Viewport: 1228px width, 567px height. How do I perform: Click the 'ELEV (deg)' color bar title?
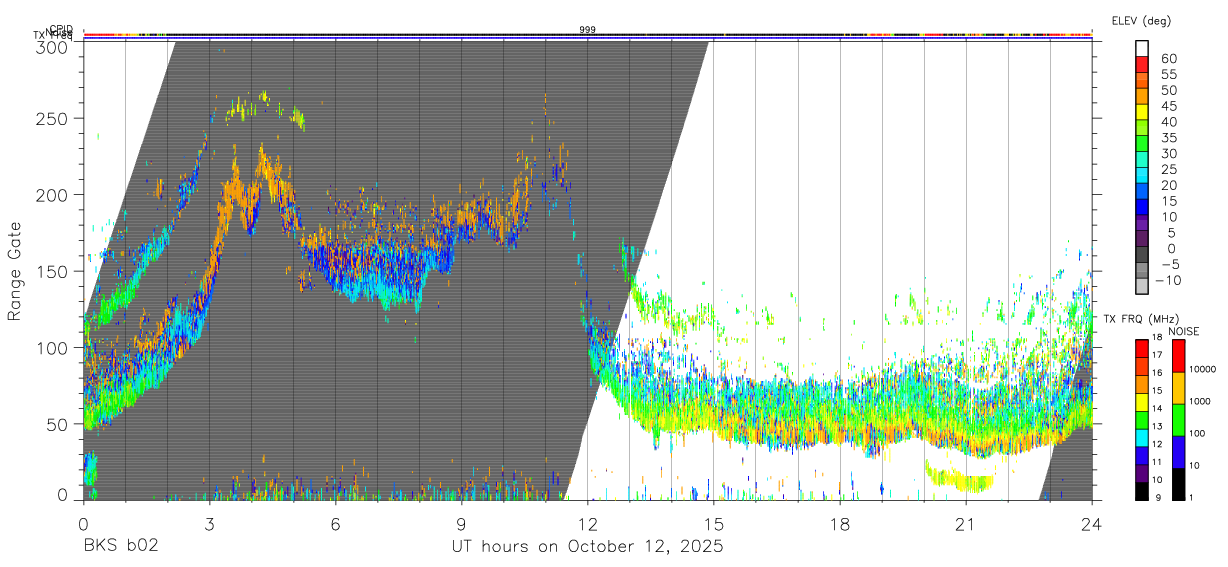(1141, 21)
